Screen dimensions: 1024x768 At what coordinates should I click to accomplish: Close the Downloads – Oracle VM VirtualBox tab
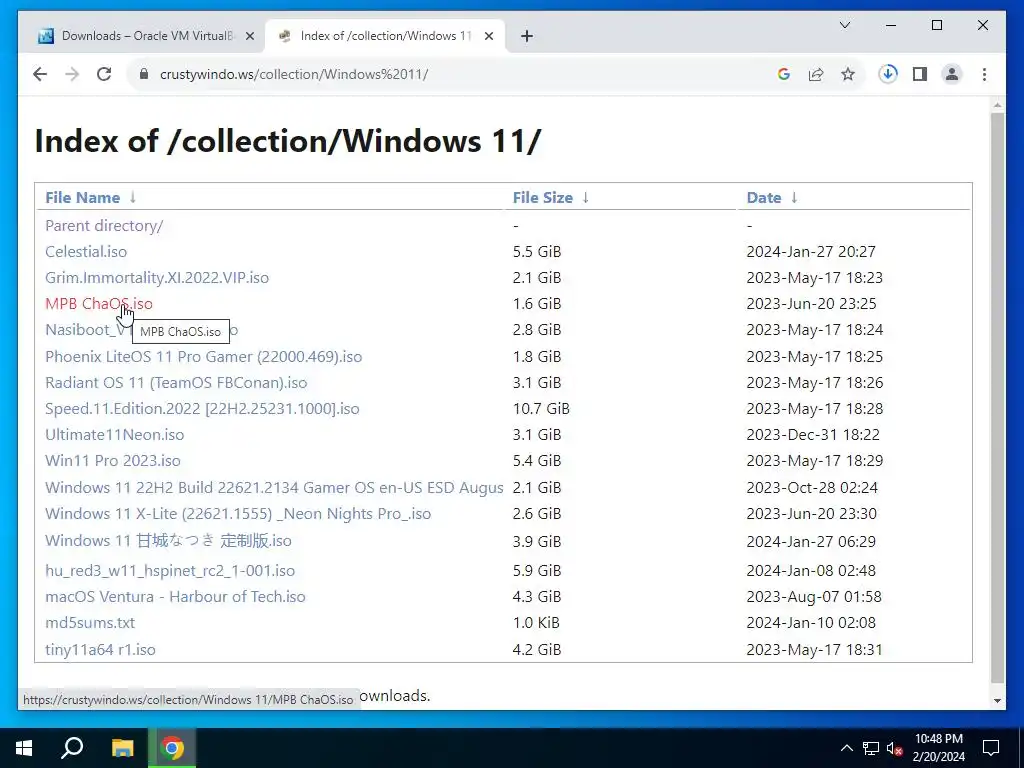(x=249, y=36)
